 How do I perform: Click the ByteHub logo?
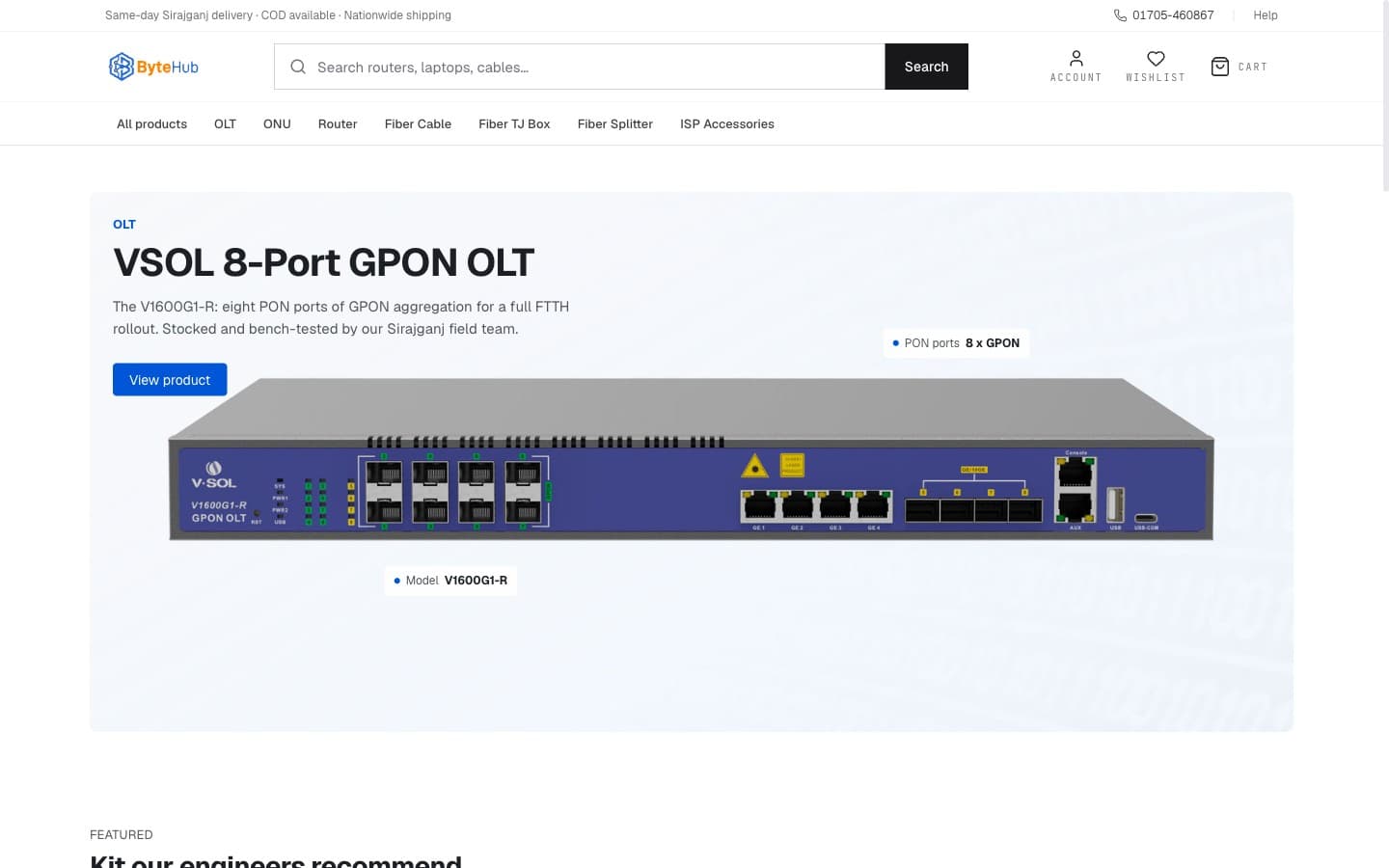(x=153, y=67)
